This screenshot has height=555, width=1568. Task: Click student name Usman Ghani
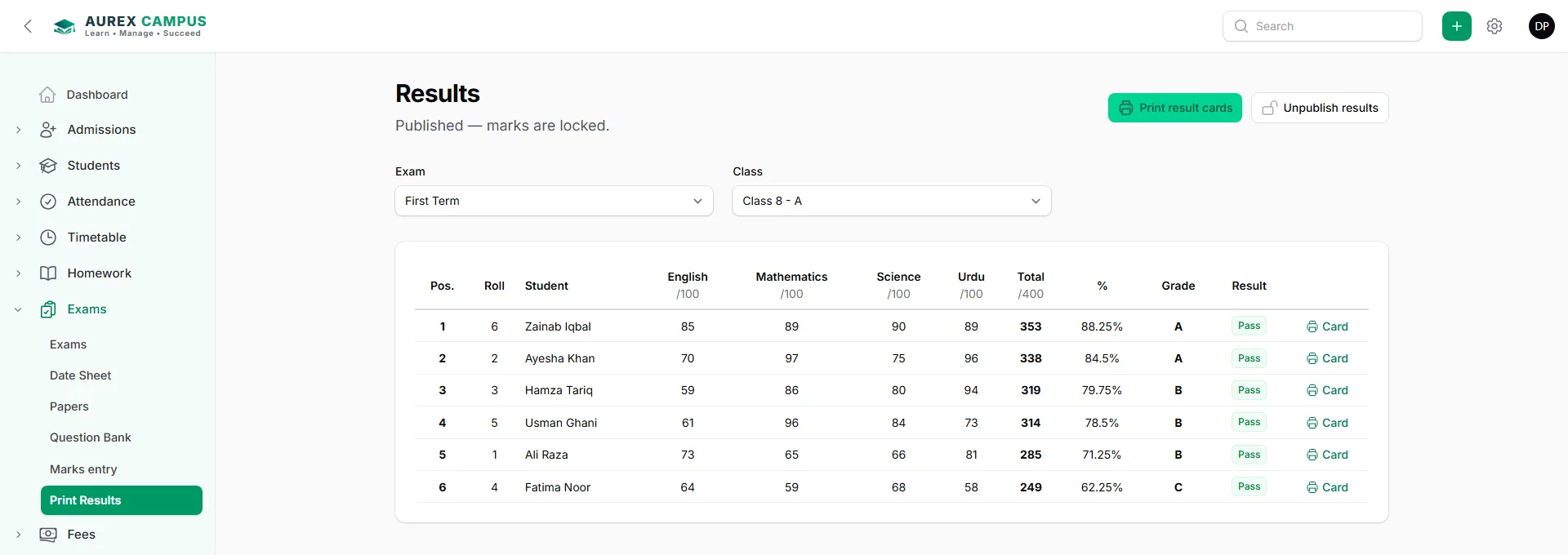pyautogui.click(x=561, y=423)
